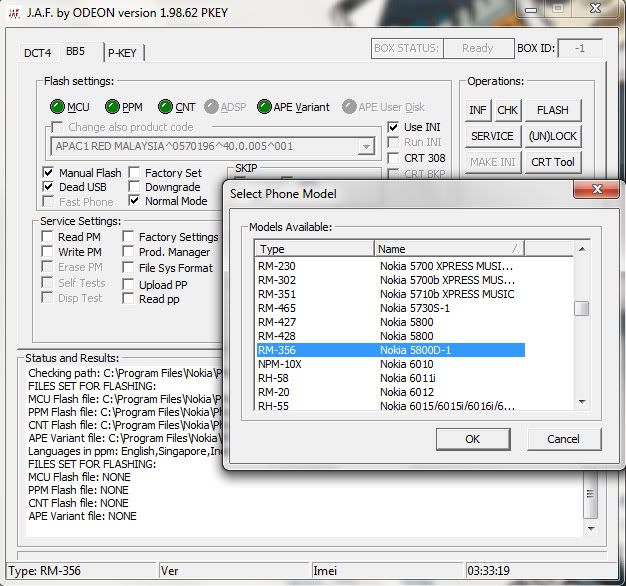Select RM-302 Nokia 5700b row

point(390,280)
